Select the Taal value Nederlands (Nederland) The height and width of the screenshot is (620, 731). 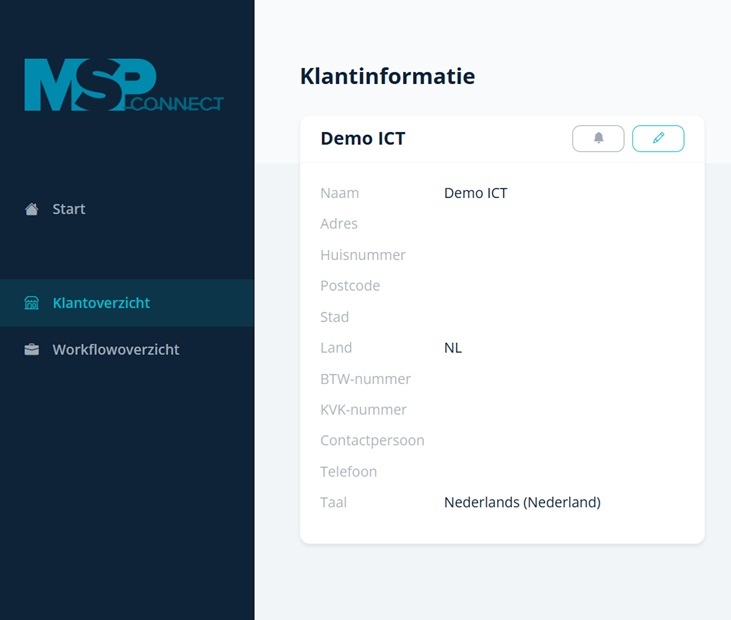(522, 503)
